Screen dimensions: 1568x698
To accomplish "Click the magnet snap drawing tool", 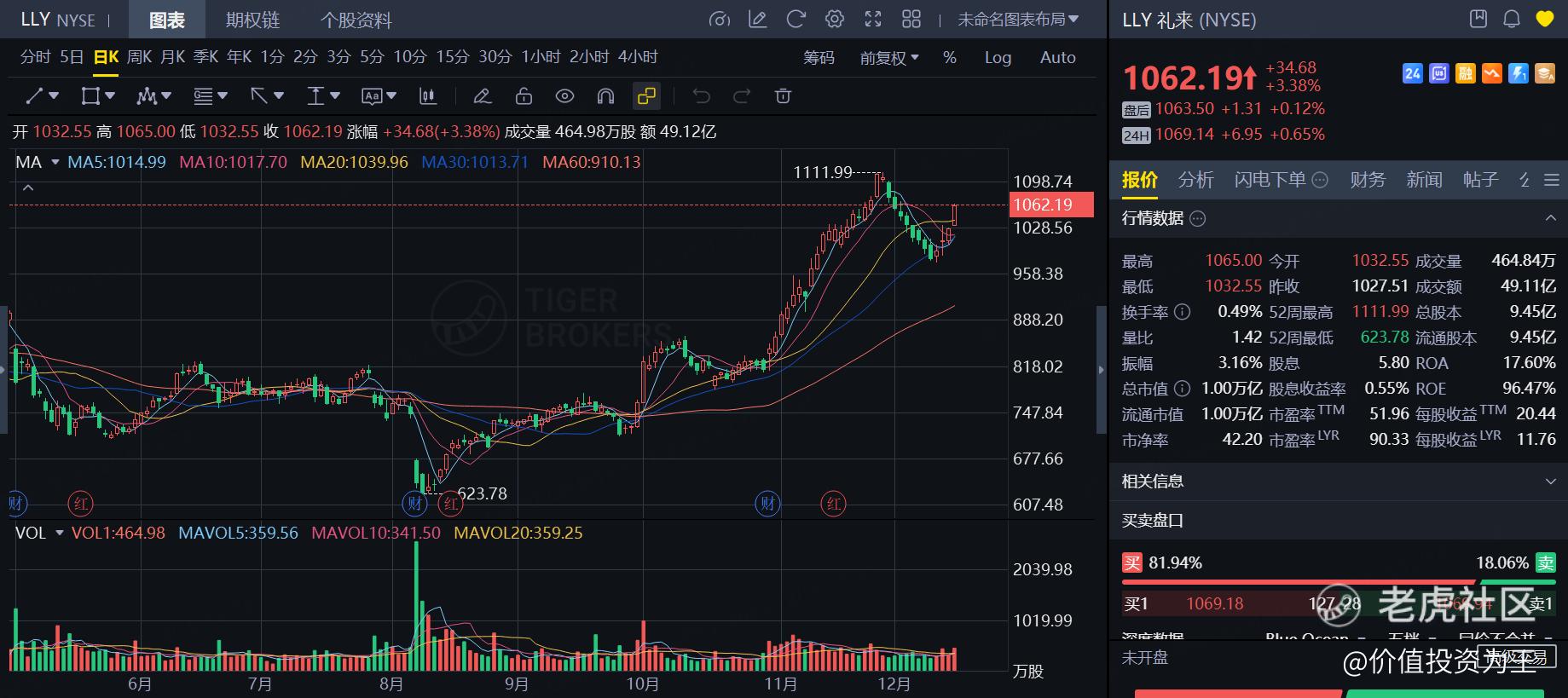I will point(605,96).
